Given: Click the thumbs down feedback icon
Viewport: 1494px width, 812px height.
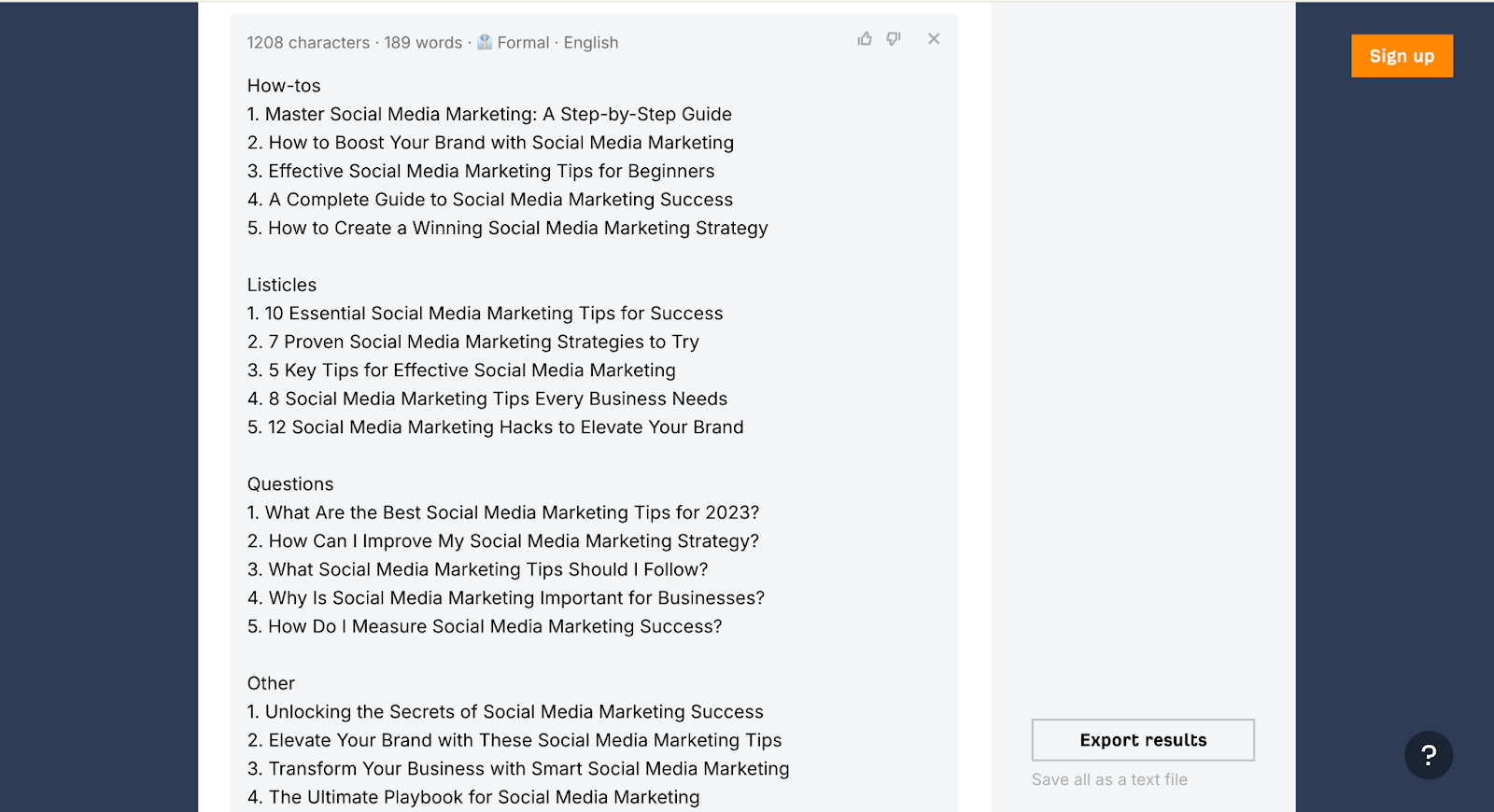Looking at the screenshot, I should (x=894, y=39).
